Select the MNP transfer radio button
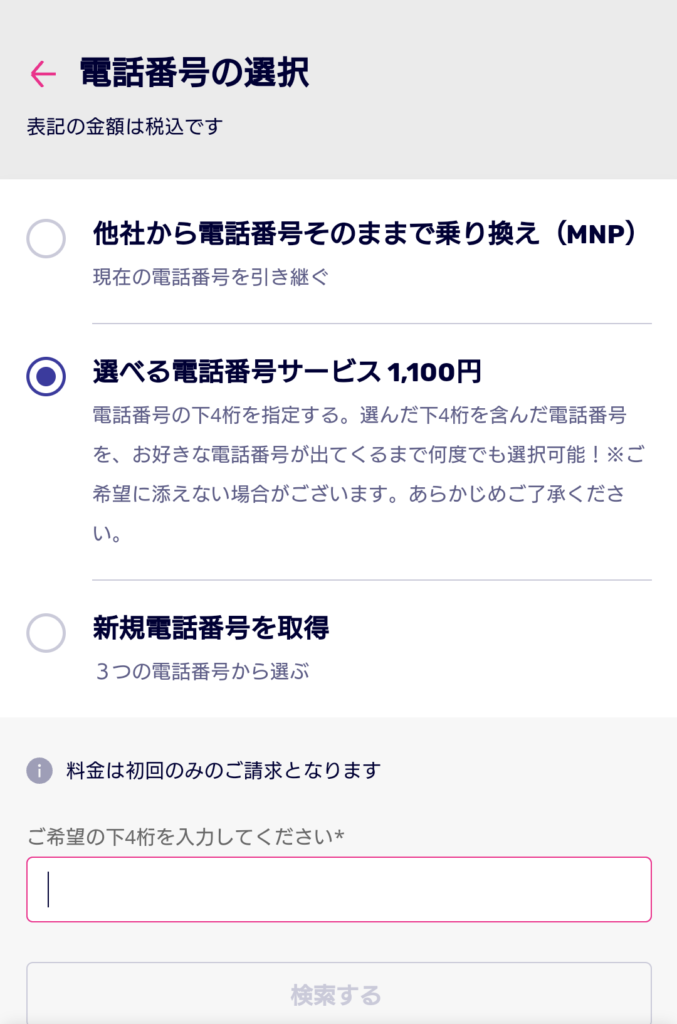This screenshot has height=1024, width=677. (46, 239)
